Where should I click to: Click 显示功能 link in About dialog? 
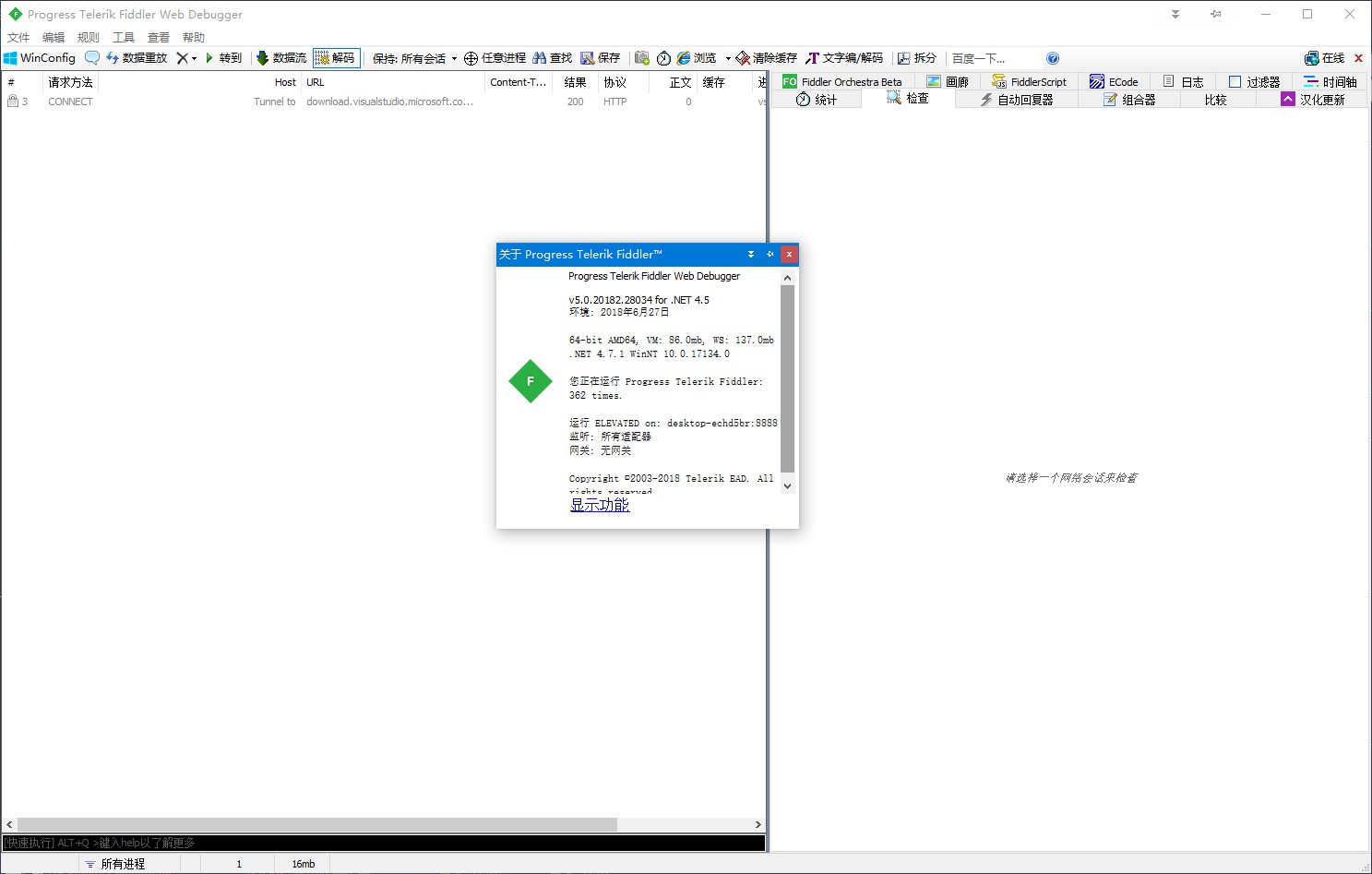point(600,505)
